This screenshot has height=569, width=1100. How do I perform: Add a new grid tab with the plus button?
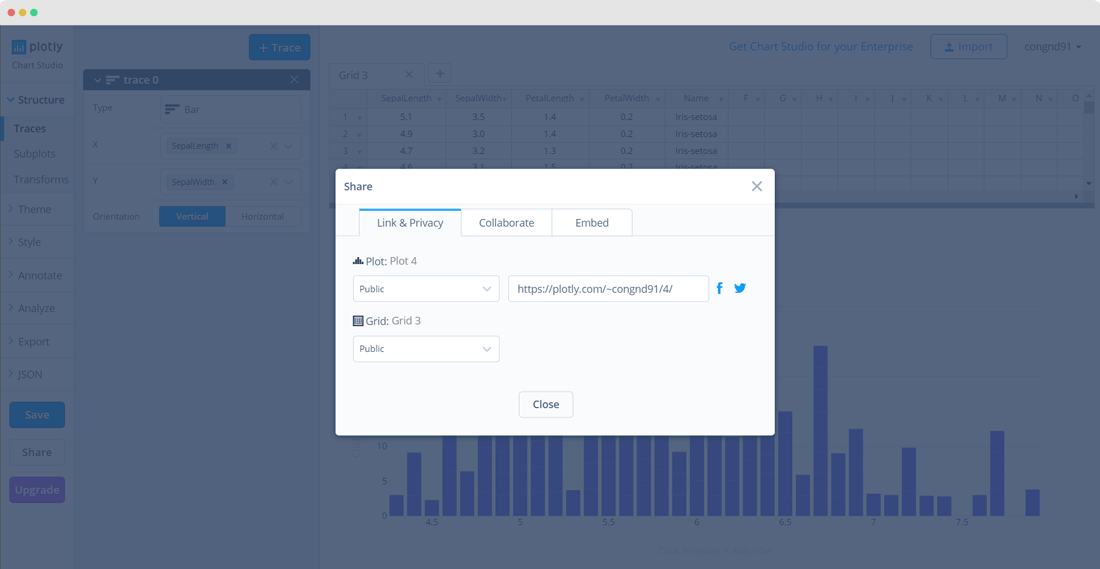(x=440, y=73)
